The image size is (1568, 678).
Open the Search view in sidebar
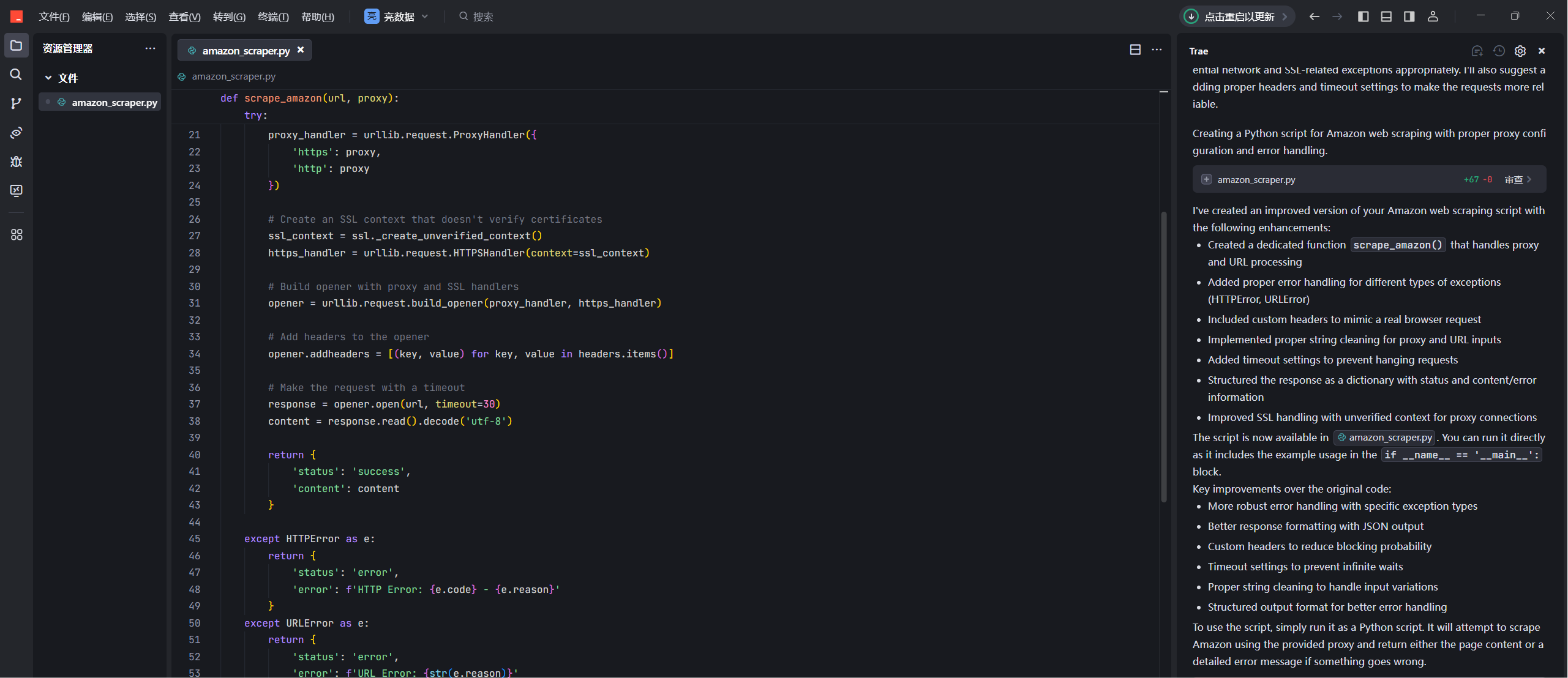click(x=16, y=74)
